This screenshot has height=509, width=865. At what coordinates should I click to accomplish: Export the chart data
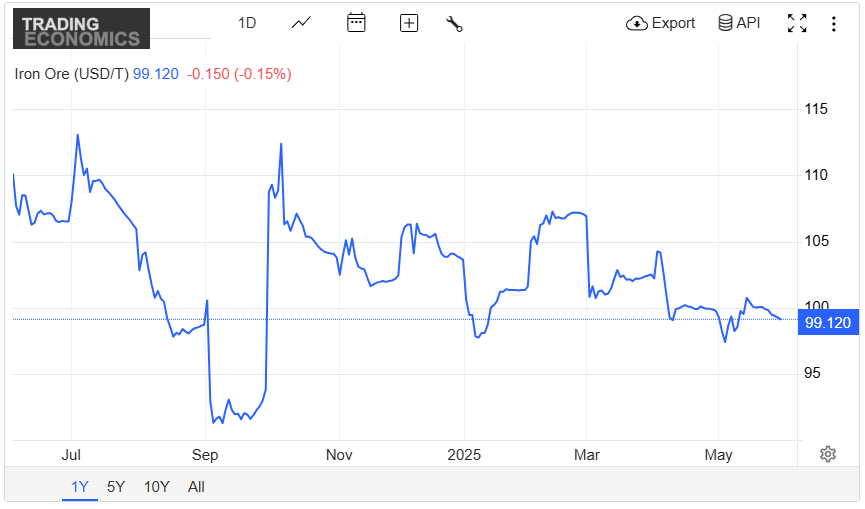coord(661,23)
